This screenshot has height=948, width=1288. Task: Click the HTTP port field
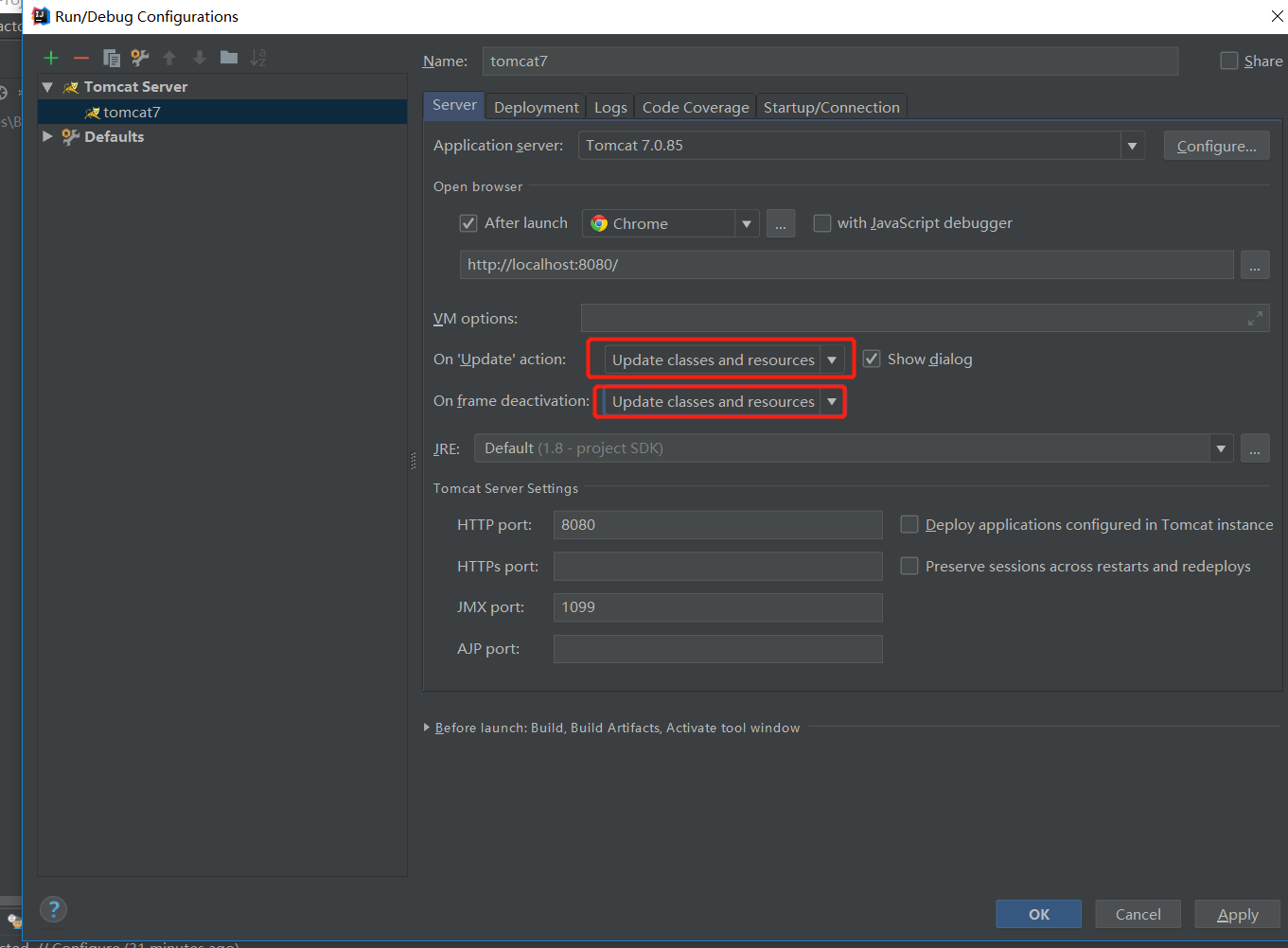[717, 524]
